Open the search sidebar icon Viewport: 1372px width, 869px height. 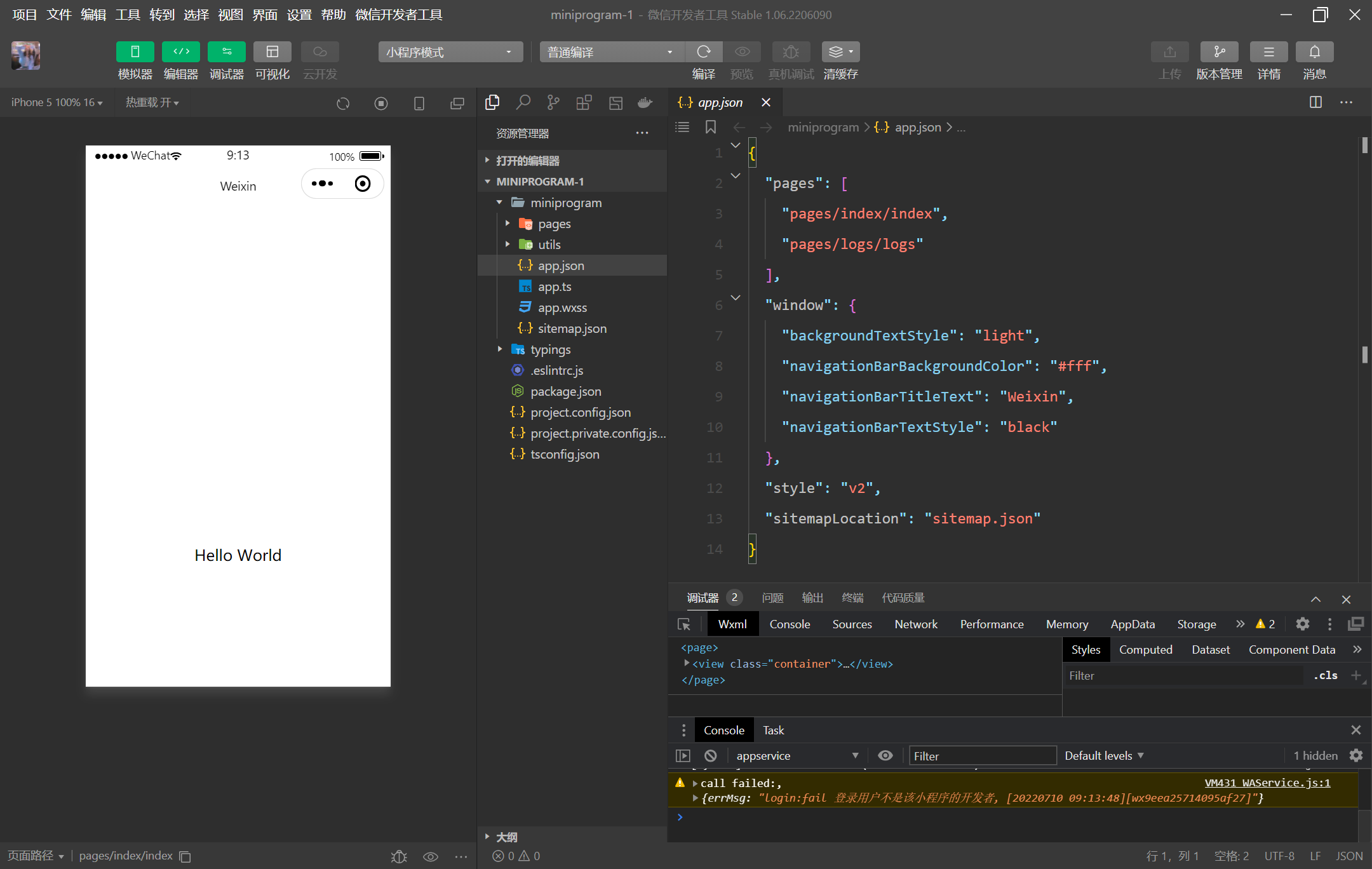click(523, 102)
